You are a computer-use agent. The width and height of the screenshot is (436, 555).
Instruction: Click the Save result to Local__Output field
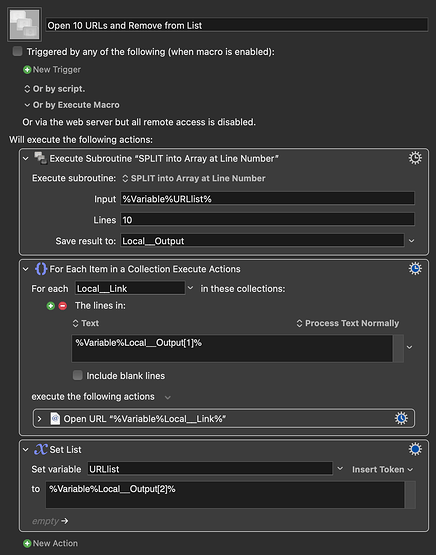point(262,241)
